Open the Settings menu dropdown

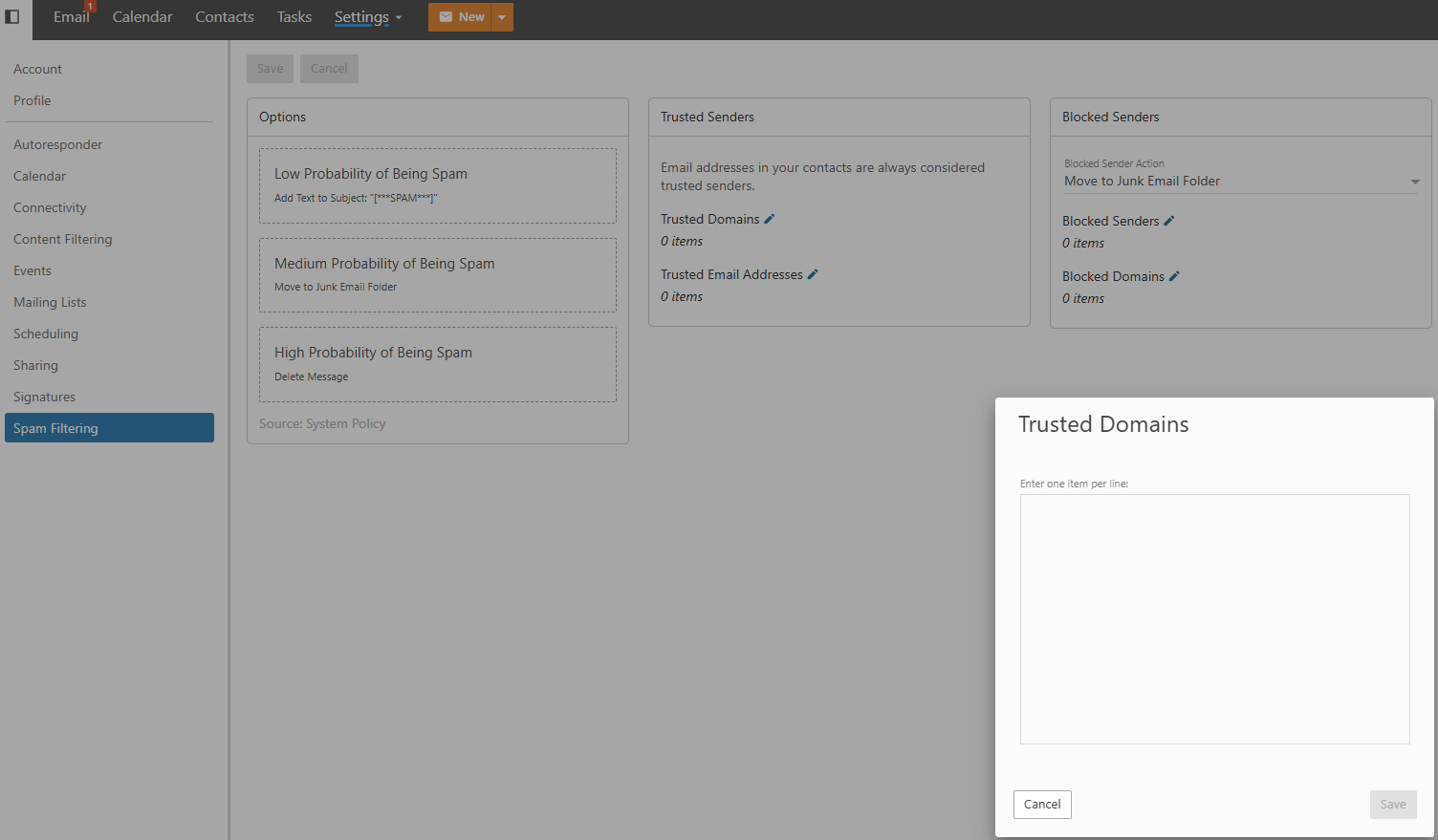[x=367, y=17]
